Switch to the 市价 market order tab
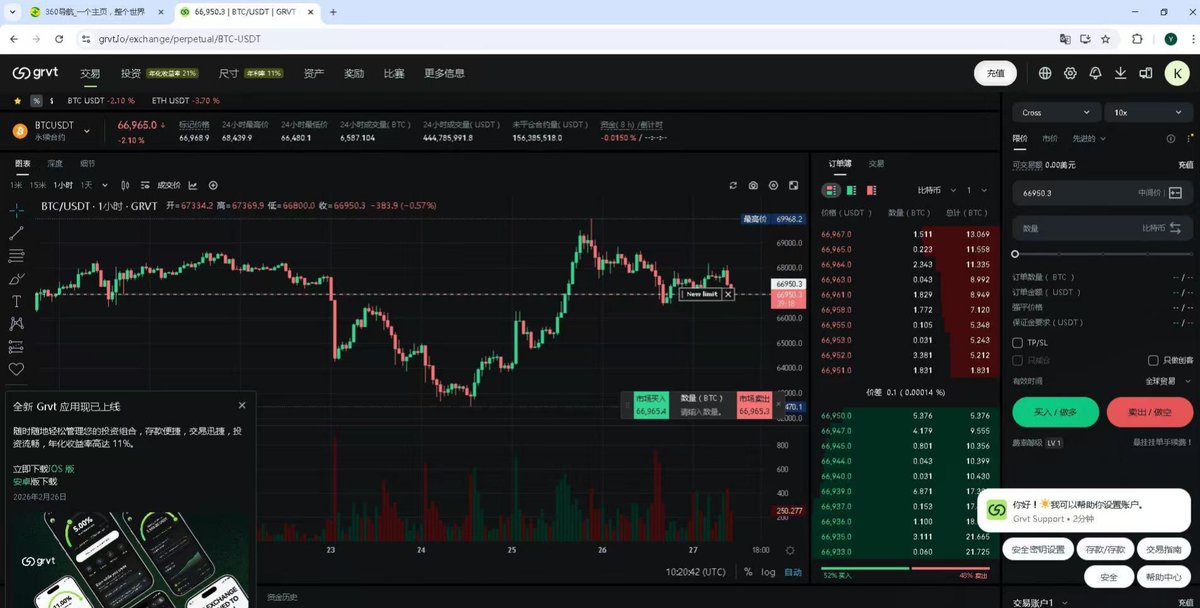Screen dimensions: 1200x608 [1050, 139]
